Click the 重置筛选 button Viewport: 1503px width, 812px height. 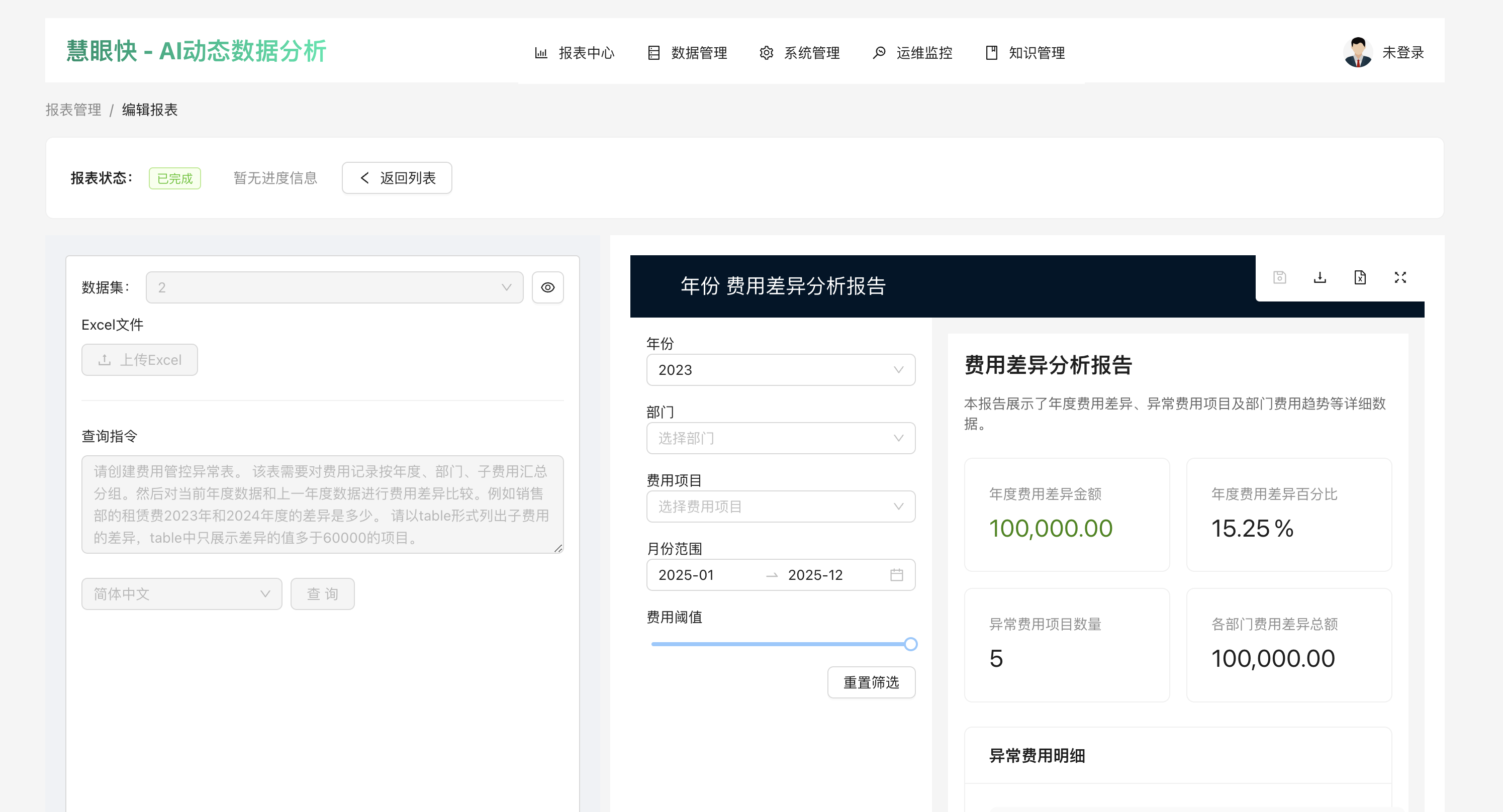(x=871, y=682)
